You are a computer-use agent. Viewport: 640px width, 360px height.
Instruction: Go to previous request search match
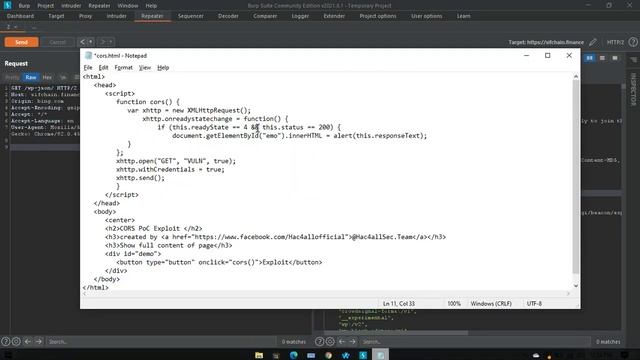click(x=28, y=342)
